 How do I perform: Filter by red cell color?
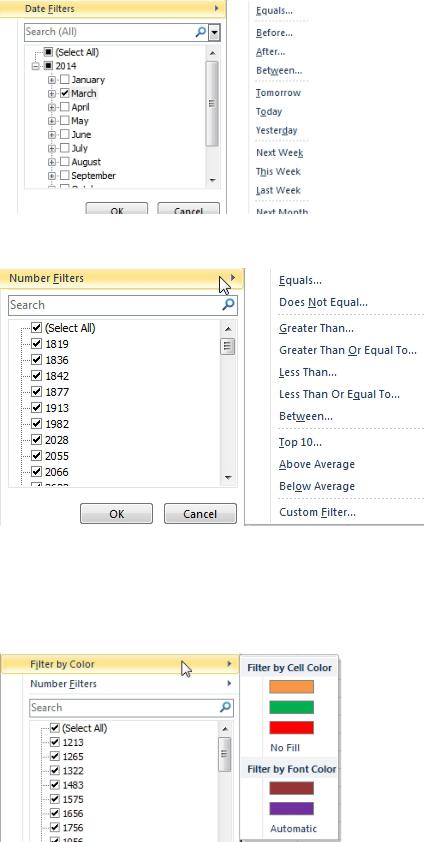pyautogui.click(x=291, y=728)
